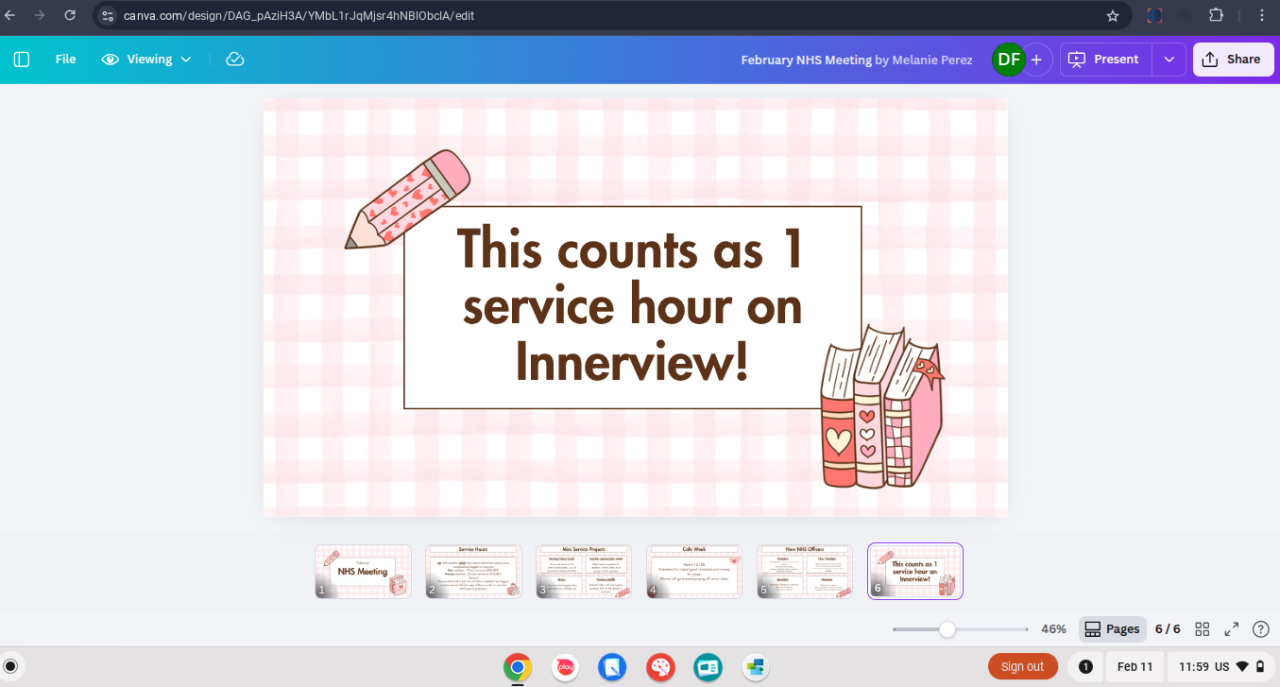Image resolution: width=1280 pixels, height=687 pixels.
Task: Go back in the browser
Action: coord(10,15)
